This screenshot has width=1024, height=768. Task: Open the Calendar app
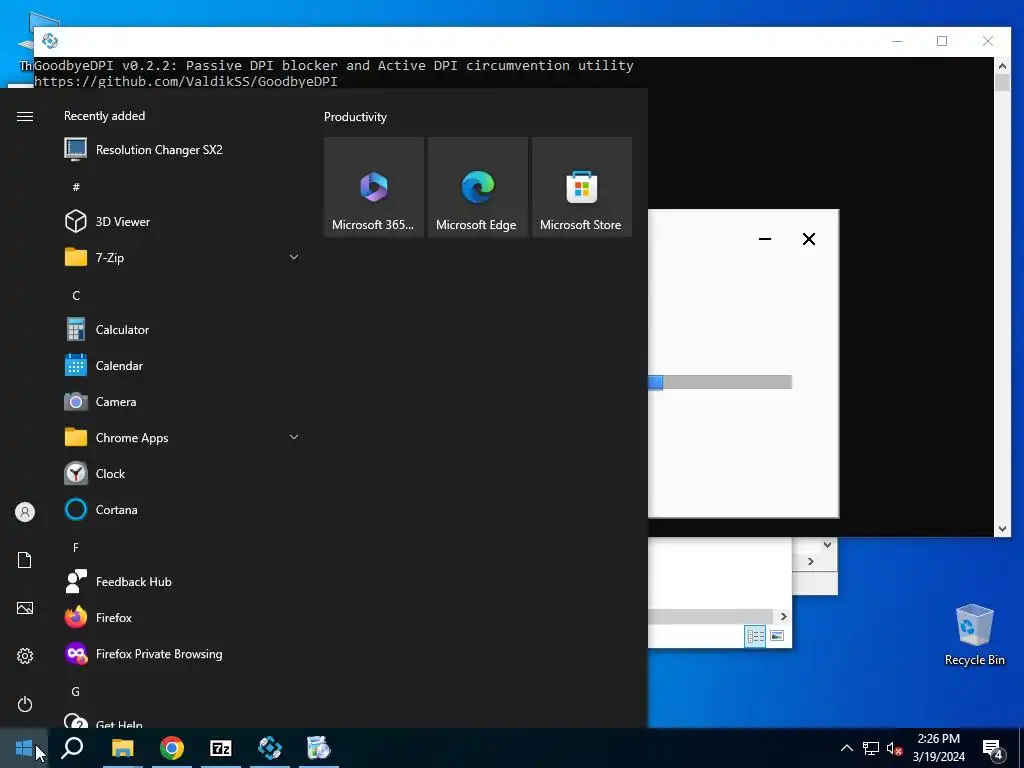[x=182, y=366]
